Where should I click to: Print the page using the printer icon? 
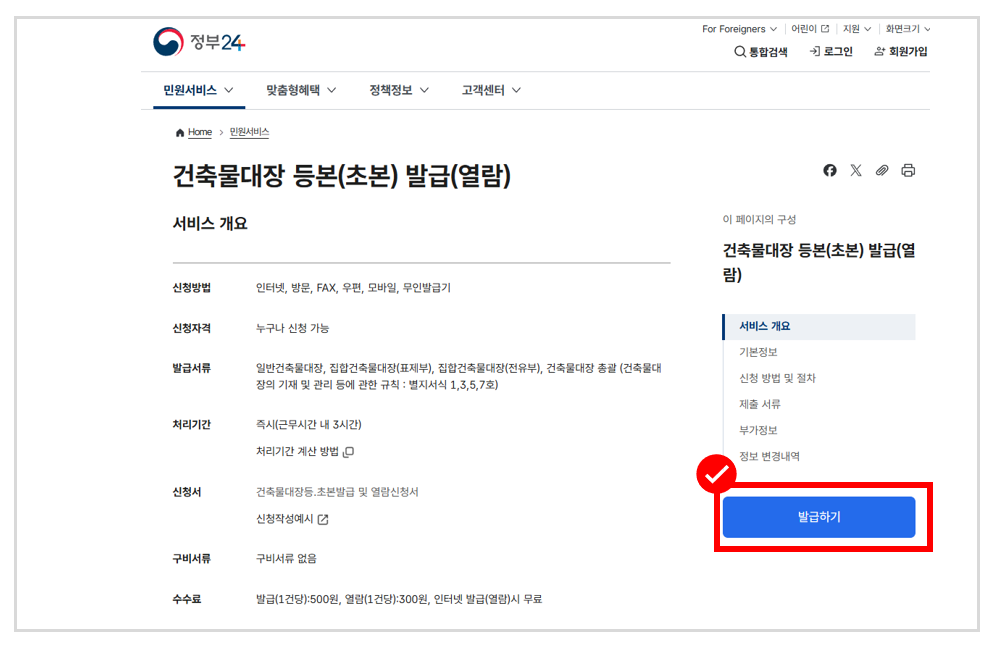908,170
